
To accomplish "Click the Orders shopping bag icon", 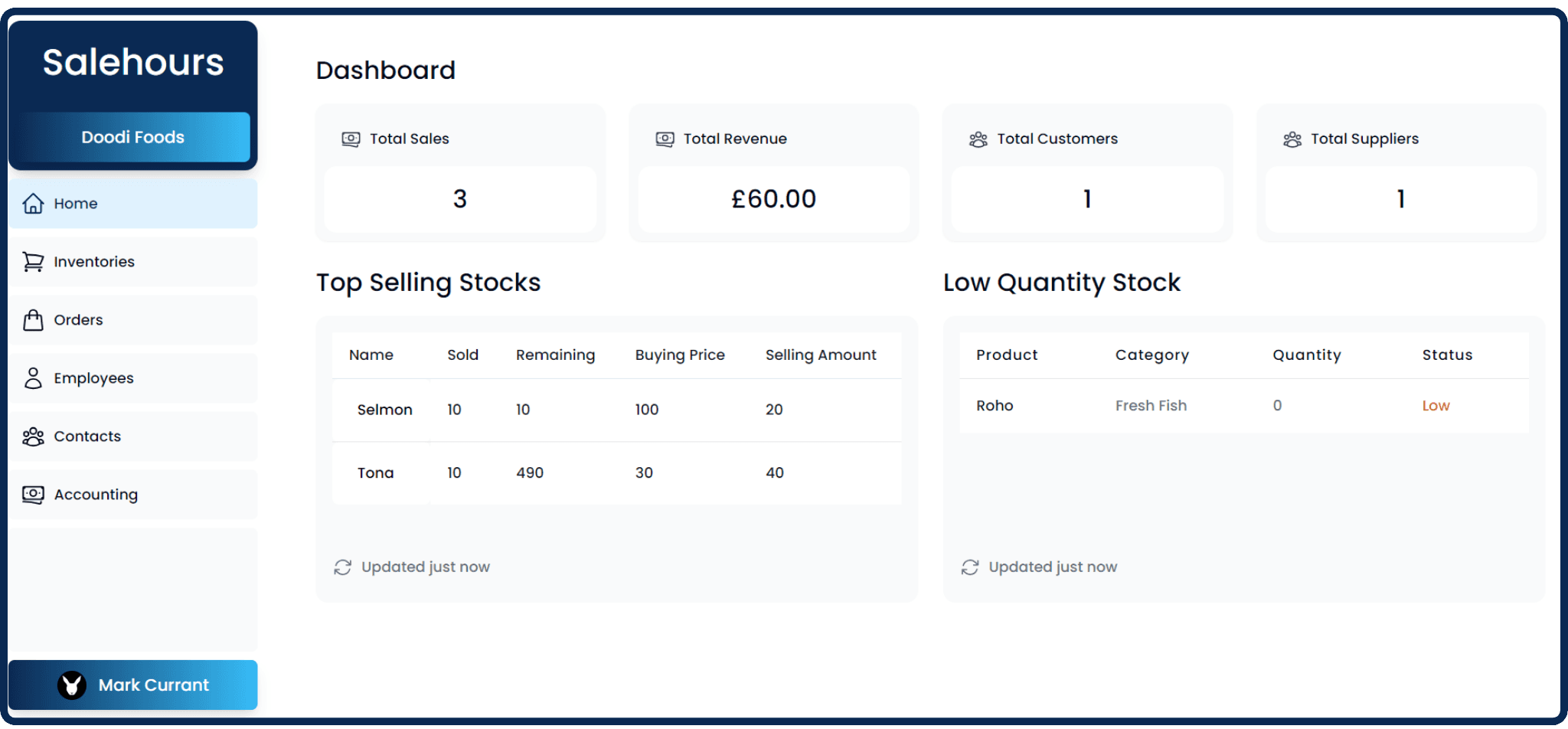I will pyautogui.click(x=33, y=320).
